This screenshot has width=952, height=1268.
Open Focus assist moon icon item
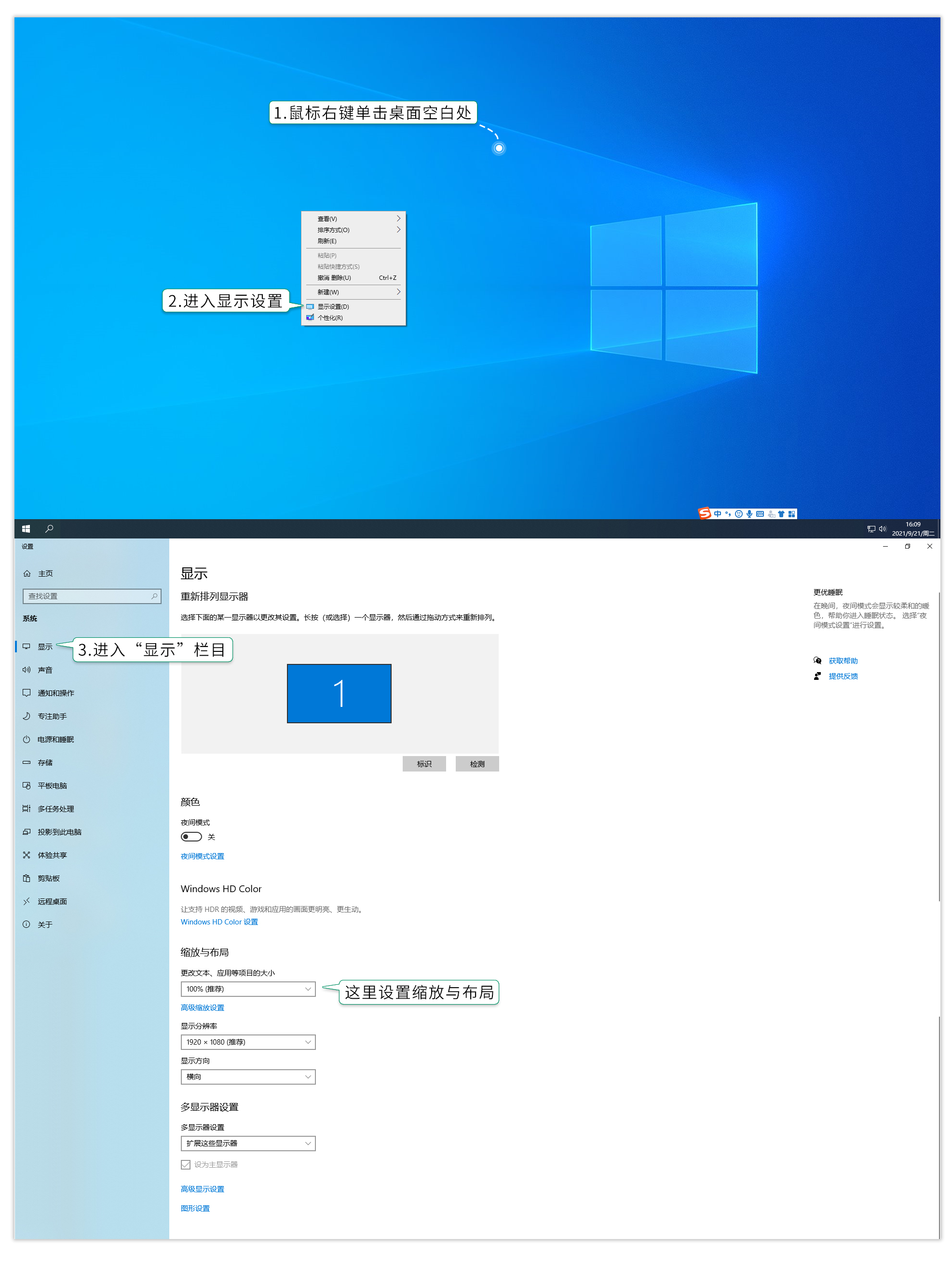coord(27,716)
